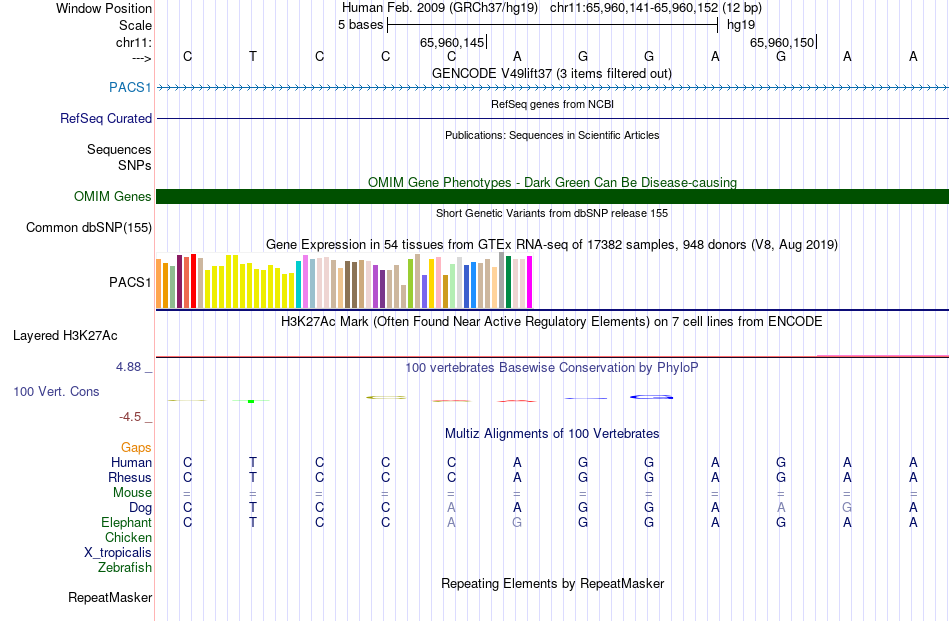Click the 4.88 conservation scale value
The image size is (950, 621).
tap(128, 367)
